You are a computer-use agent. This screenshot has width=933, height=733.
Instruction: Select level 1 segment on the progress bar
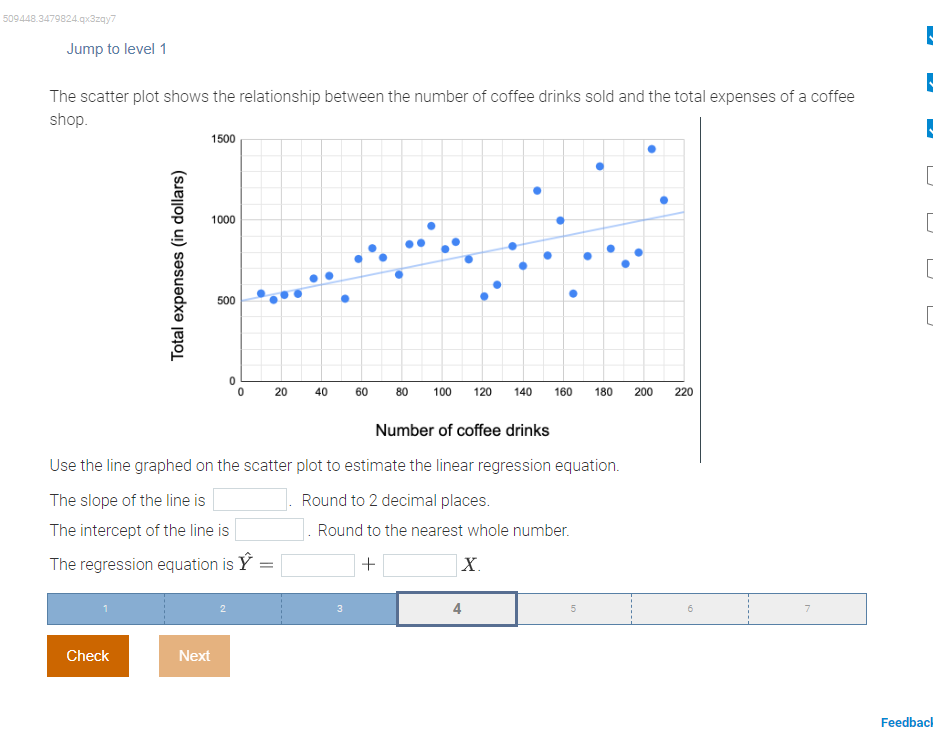tap(105, 608)
